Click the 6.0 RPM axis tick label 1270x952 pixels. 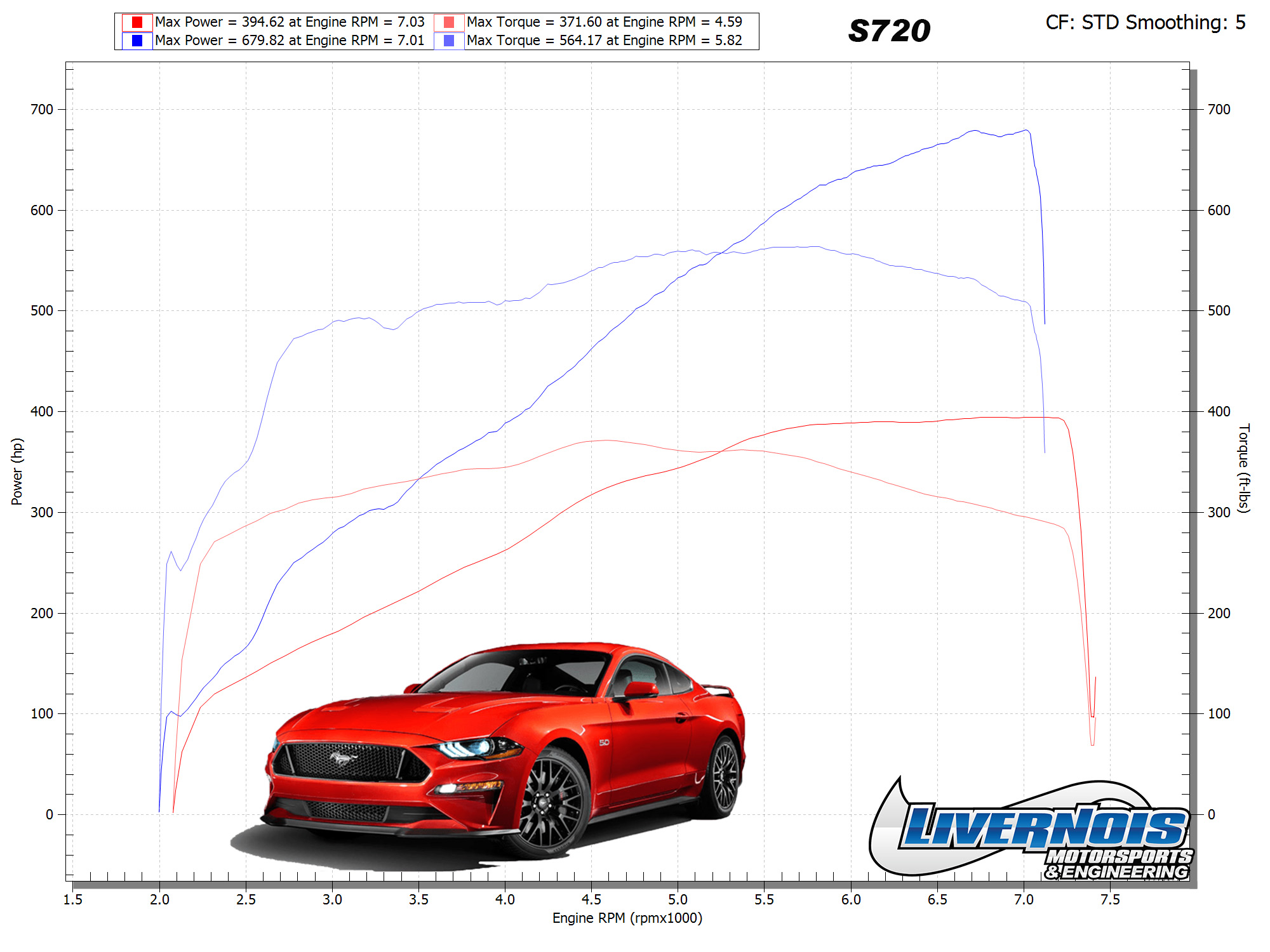(x=851, y=899)
